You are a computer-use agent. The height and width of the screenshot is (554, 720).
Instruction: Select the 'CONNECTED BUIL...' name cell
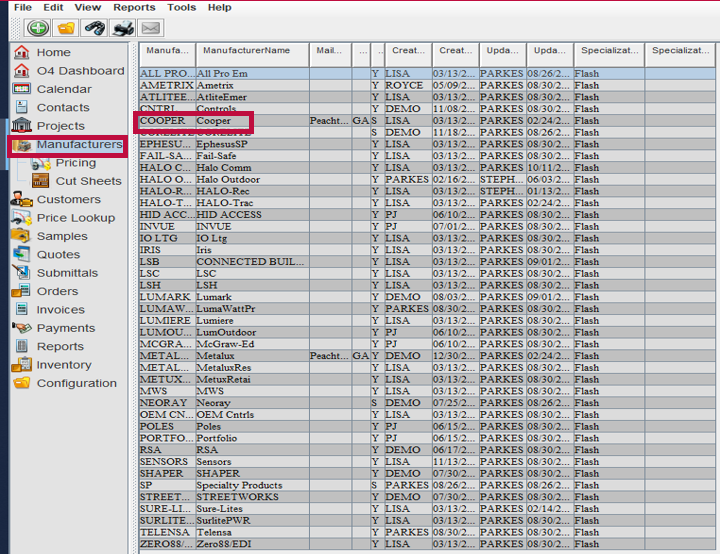click(x=253, y=262)
